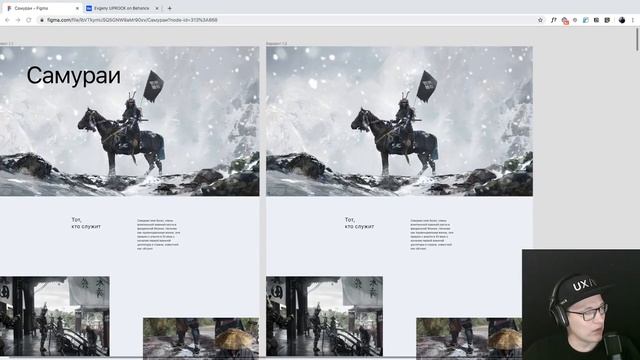Go back in browser history

[x=7, y=20]
